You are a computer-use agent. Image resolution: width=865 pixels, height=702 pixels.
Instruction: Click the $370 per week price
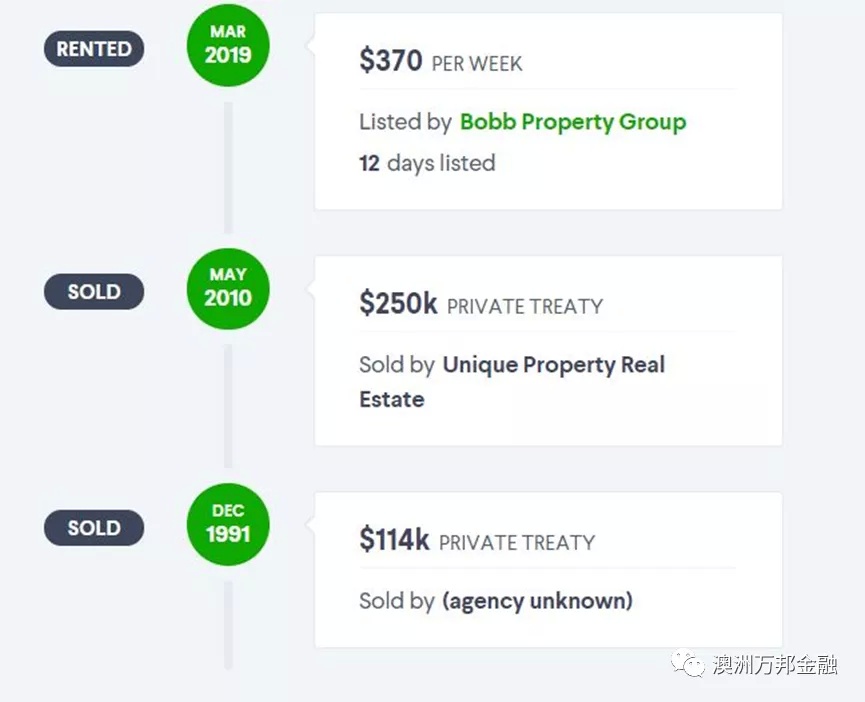pos(441,61)
